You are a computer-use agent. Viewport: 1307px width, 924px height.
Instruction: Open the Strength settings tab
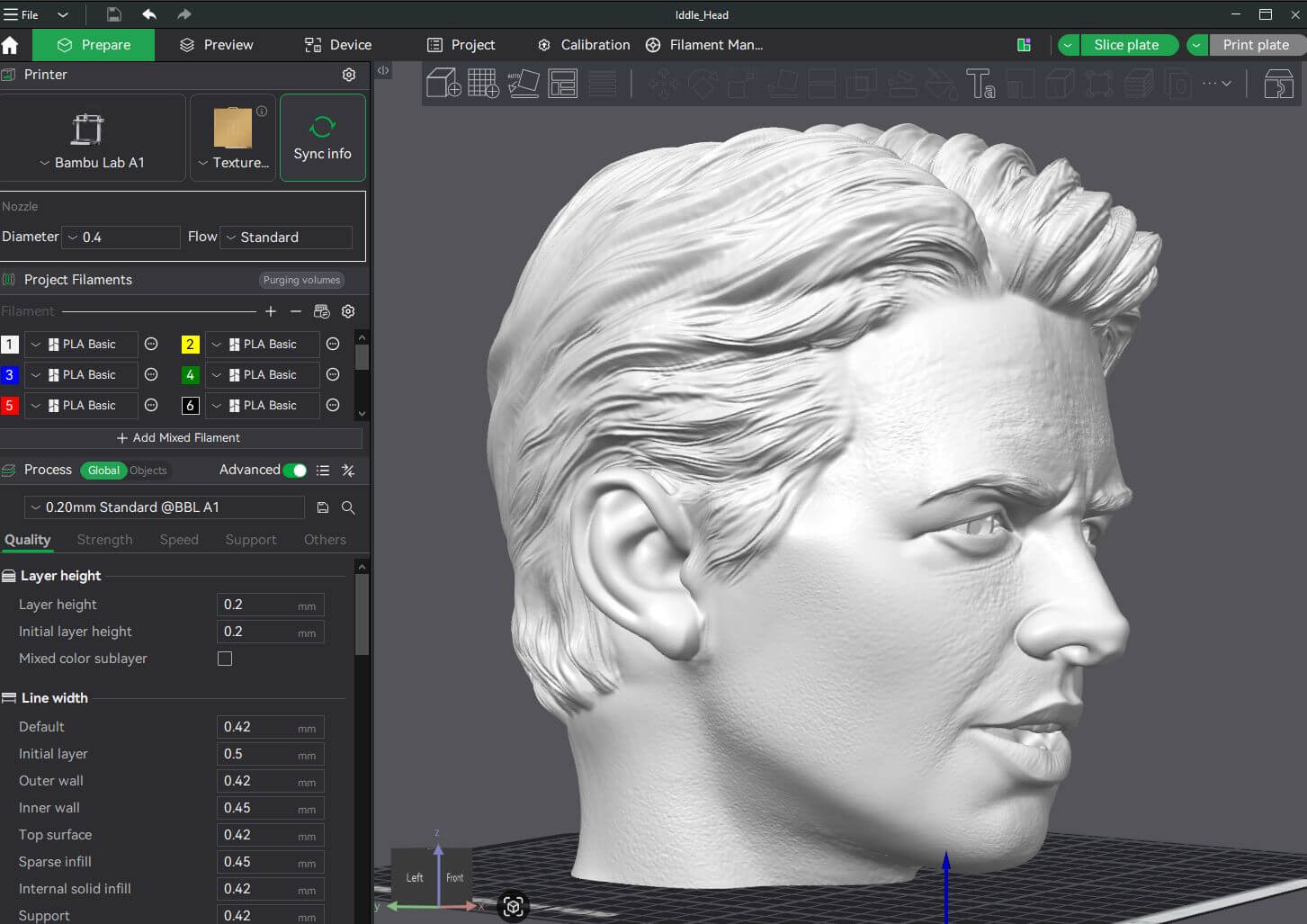pos(104,540)
